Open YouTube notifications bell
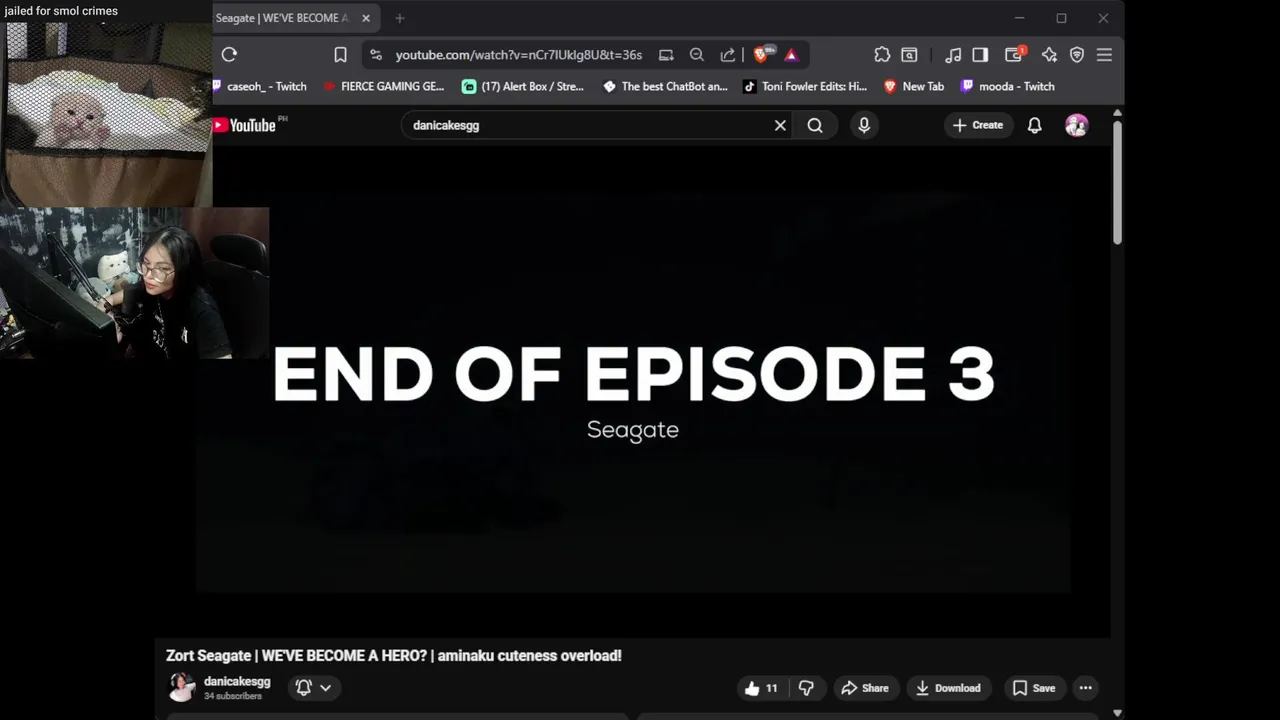 [x=1035, y=125]
